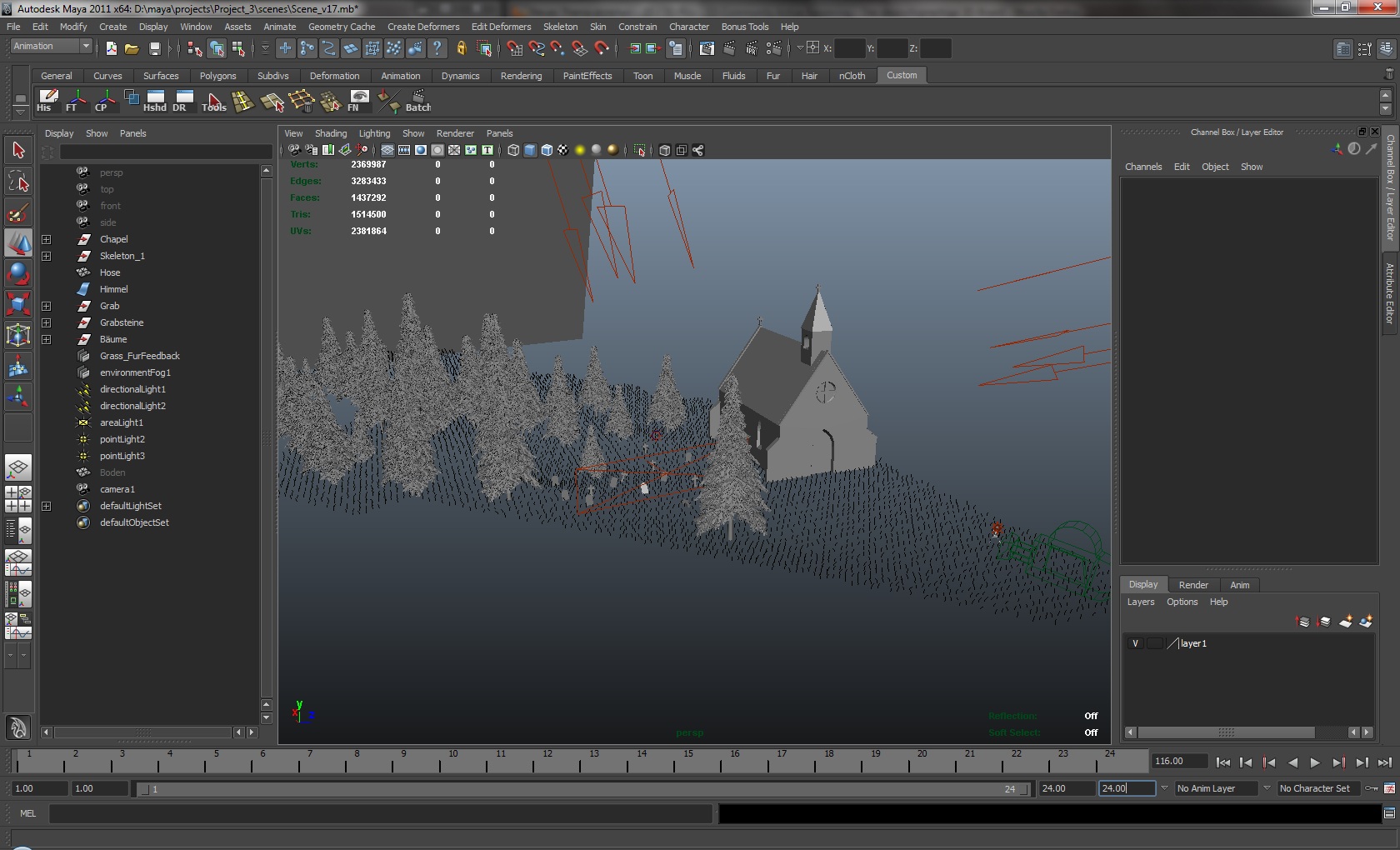Choose the Lasso Select tool

(18, 181)
